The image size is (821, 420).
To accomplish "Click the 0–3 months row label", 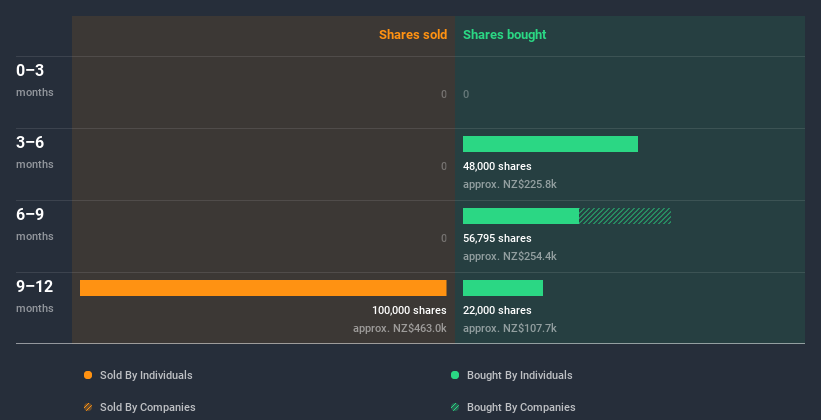I will (35, 80).
